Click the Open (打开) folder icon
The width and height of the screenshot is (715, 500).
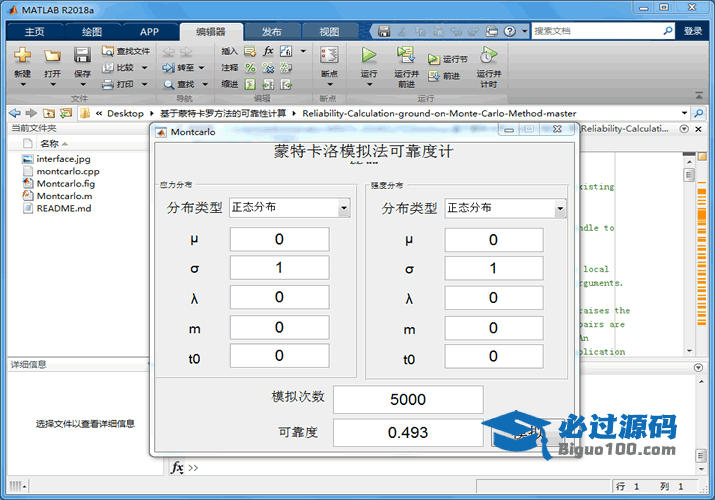[52, 56]
